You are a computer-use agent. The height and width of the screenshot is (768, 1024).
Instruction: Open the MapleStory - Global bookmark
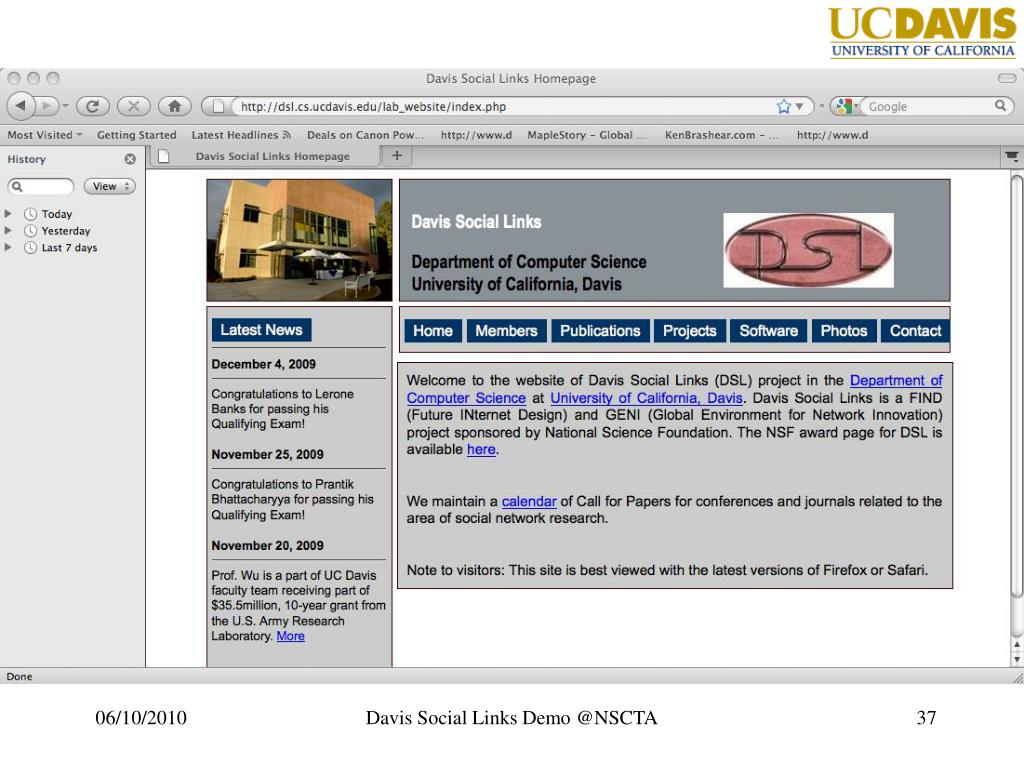point(586,135)
